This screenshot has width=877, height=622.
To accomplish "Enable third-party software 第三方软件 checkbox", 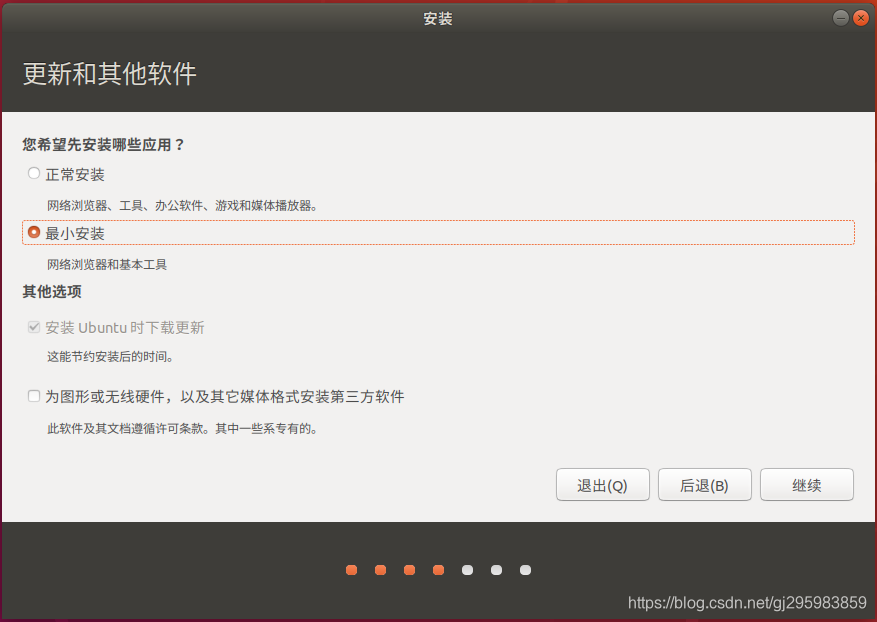I will pyautogui.click(x=34, y=397).
